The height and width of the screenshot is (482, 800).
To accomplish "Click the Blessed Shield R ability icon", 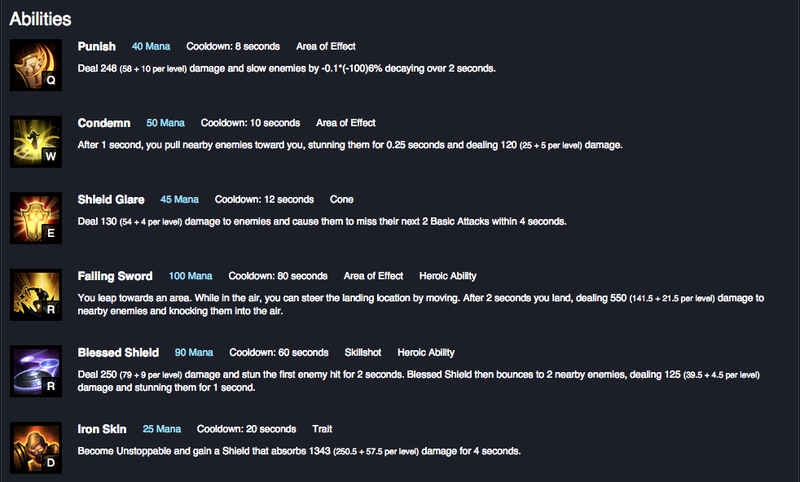I will pos(36,371).
